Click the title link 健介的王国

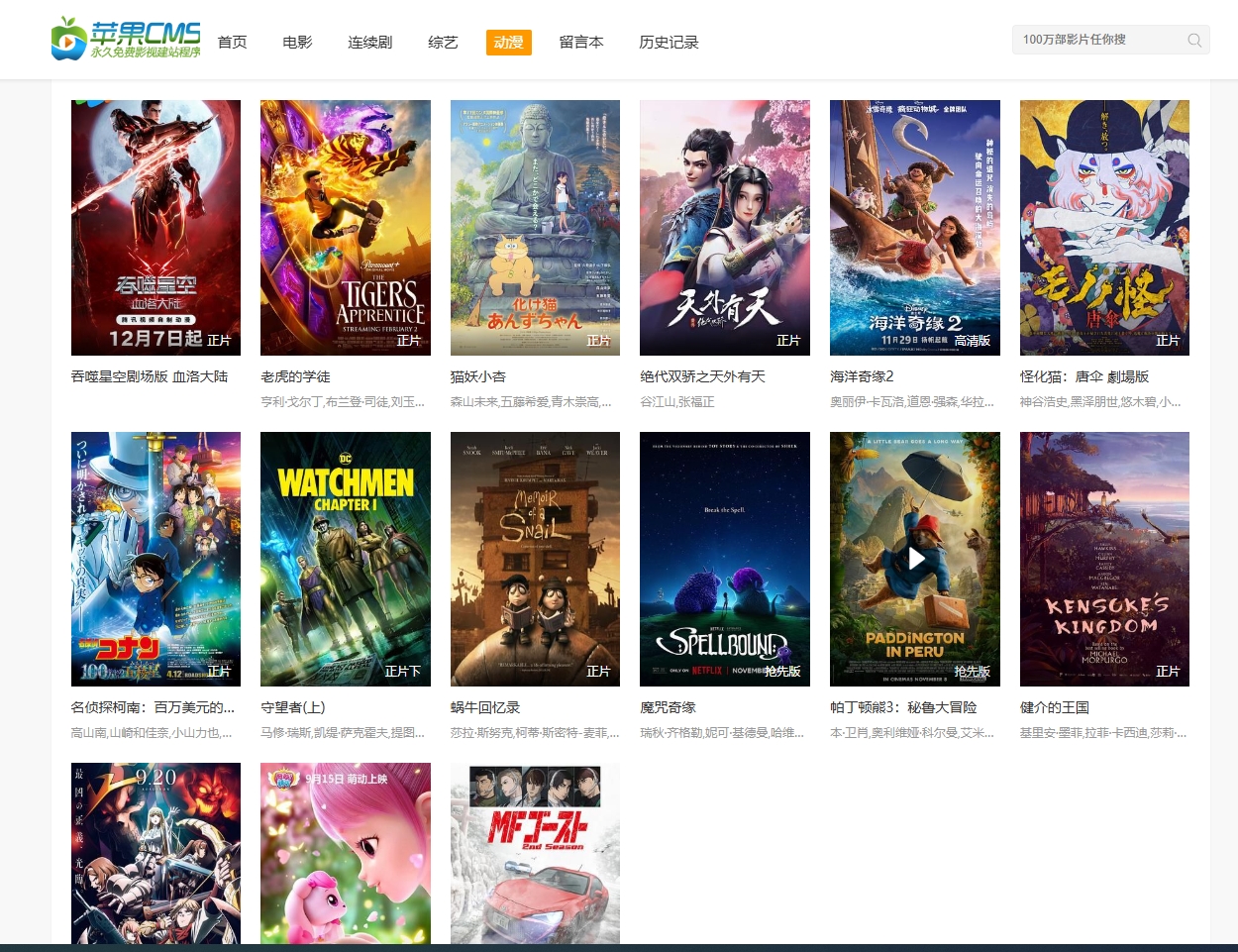click(1055, 707)
